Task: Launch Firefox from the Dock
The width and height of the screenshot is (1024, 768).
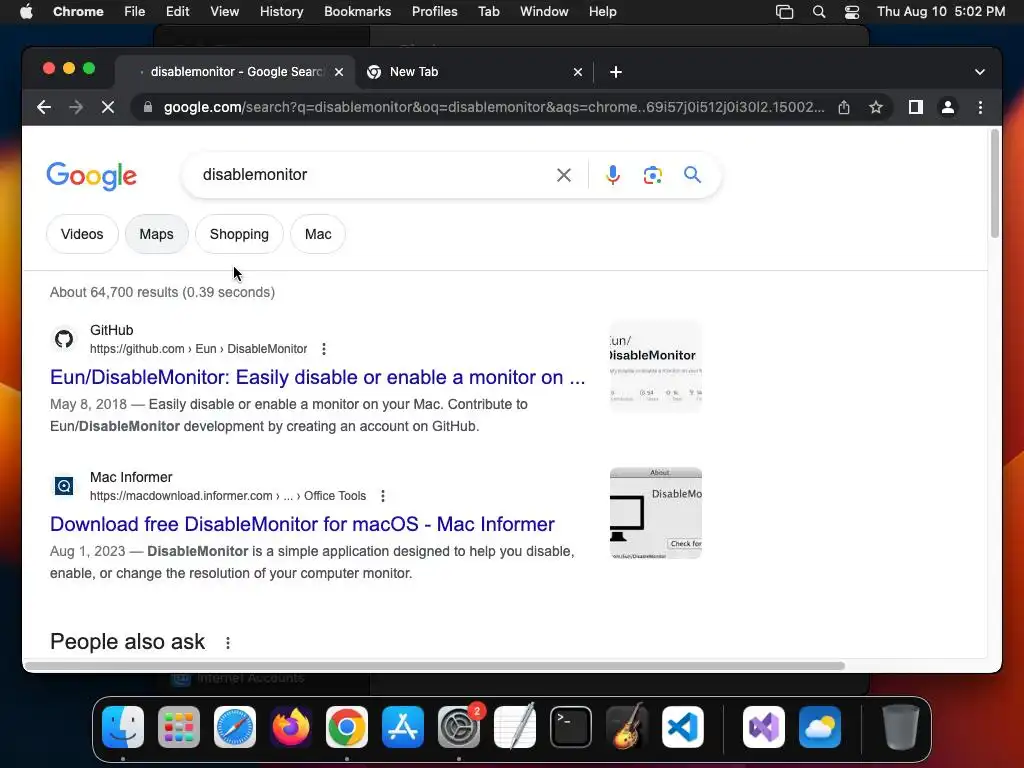Action: click(291, 727)
